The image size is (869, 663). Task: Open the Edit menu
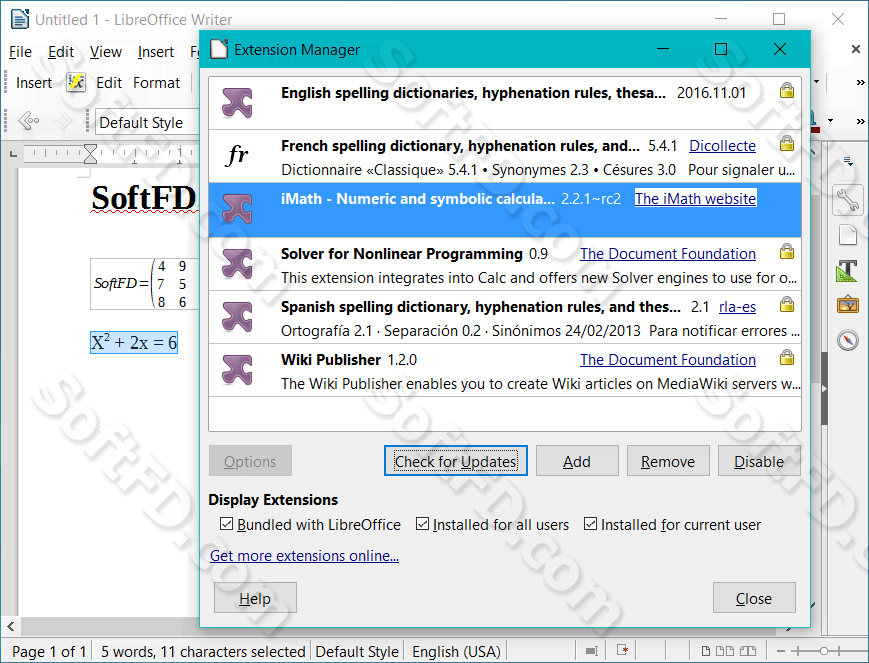(60, 52)
